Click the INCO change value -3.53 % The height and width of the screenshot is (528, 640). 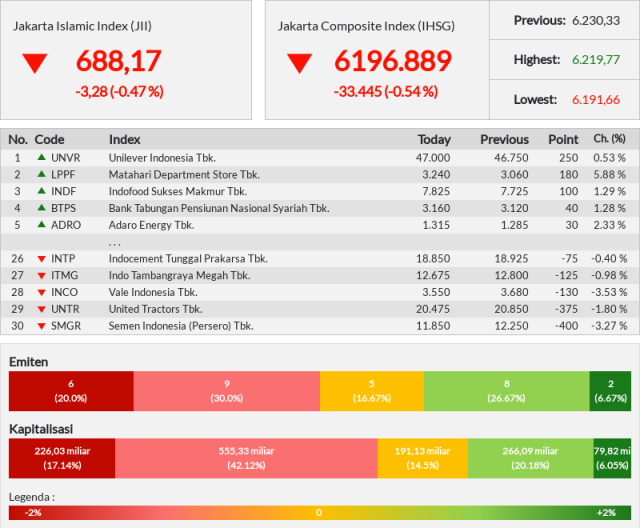(609, 292)
